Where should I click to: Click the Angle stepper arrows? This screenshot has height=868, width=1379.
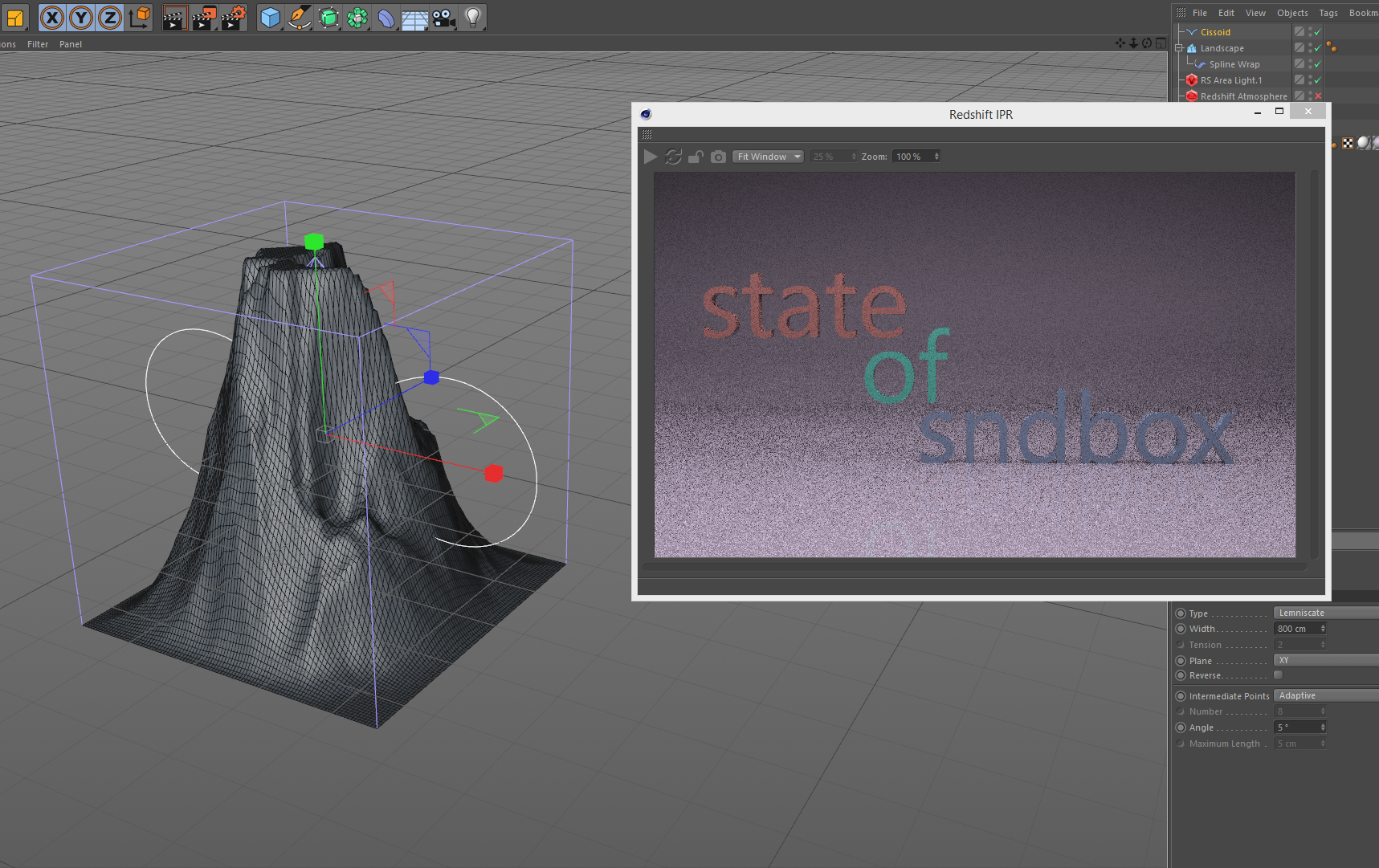click(x=1323, y=727)
